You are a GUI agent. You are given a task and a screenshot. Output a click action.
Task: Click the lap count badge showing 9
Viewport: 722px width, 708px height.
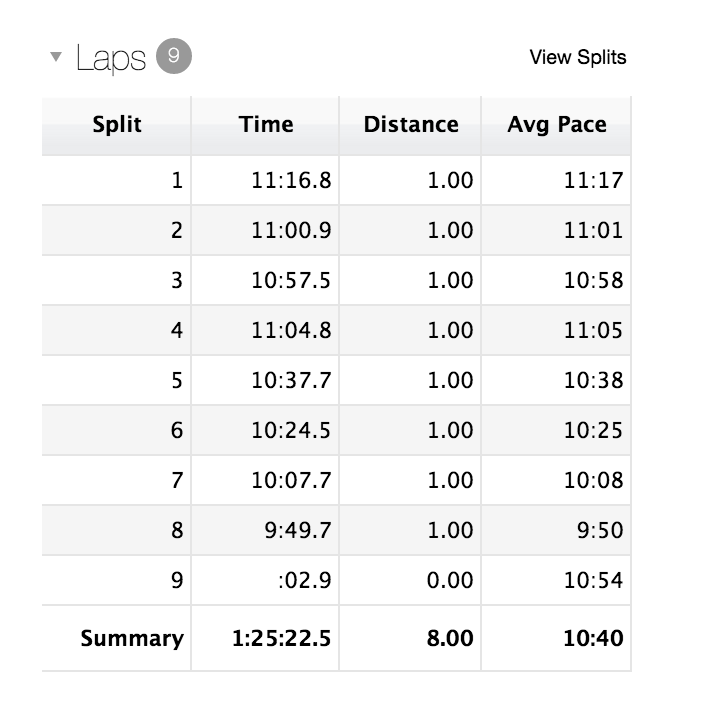pos(174,57)
